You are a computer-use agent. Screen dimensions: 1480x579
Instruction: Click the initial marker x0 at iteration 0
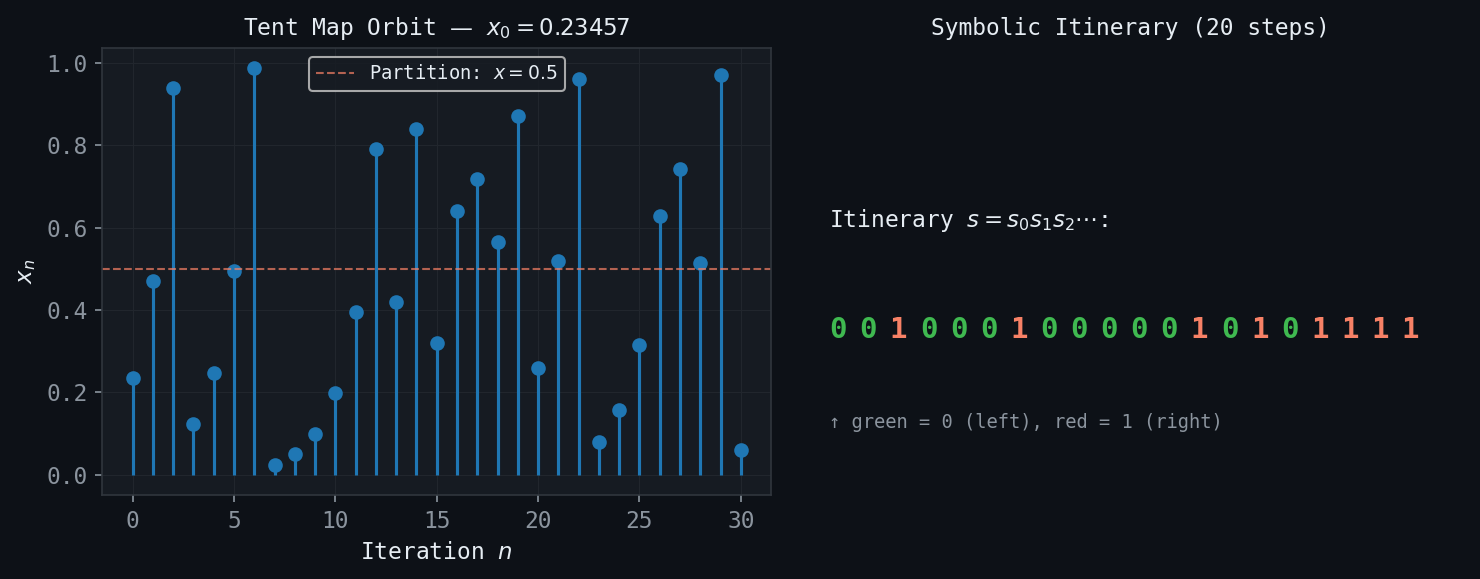(x=133, y=378)
